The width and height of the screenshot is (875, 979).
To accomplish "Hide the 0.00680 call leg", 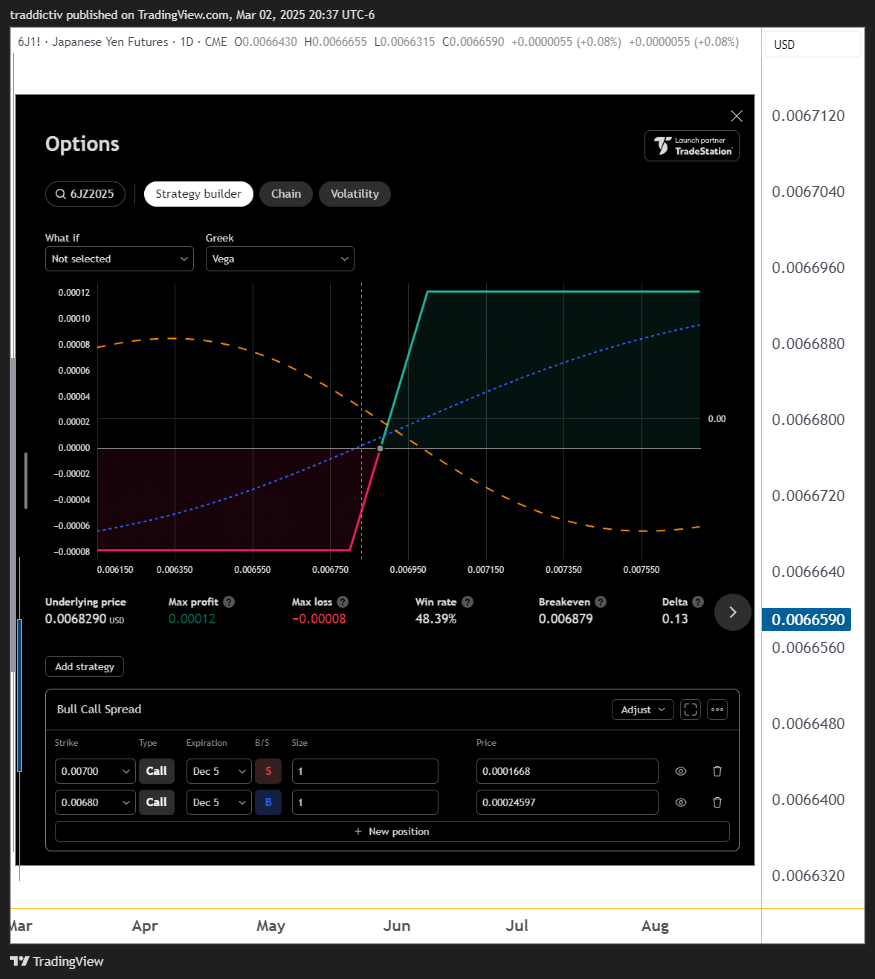I will [x=681, y=802].
